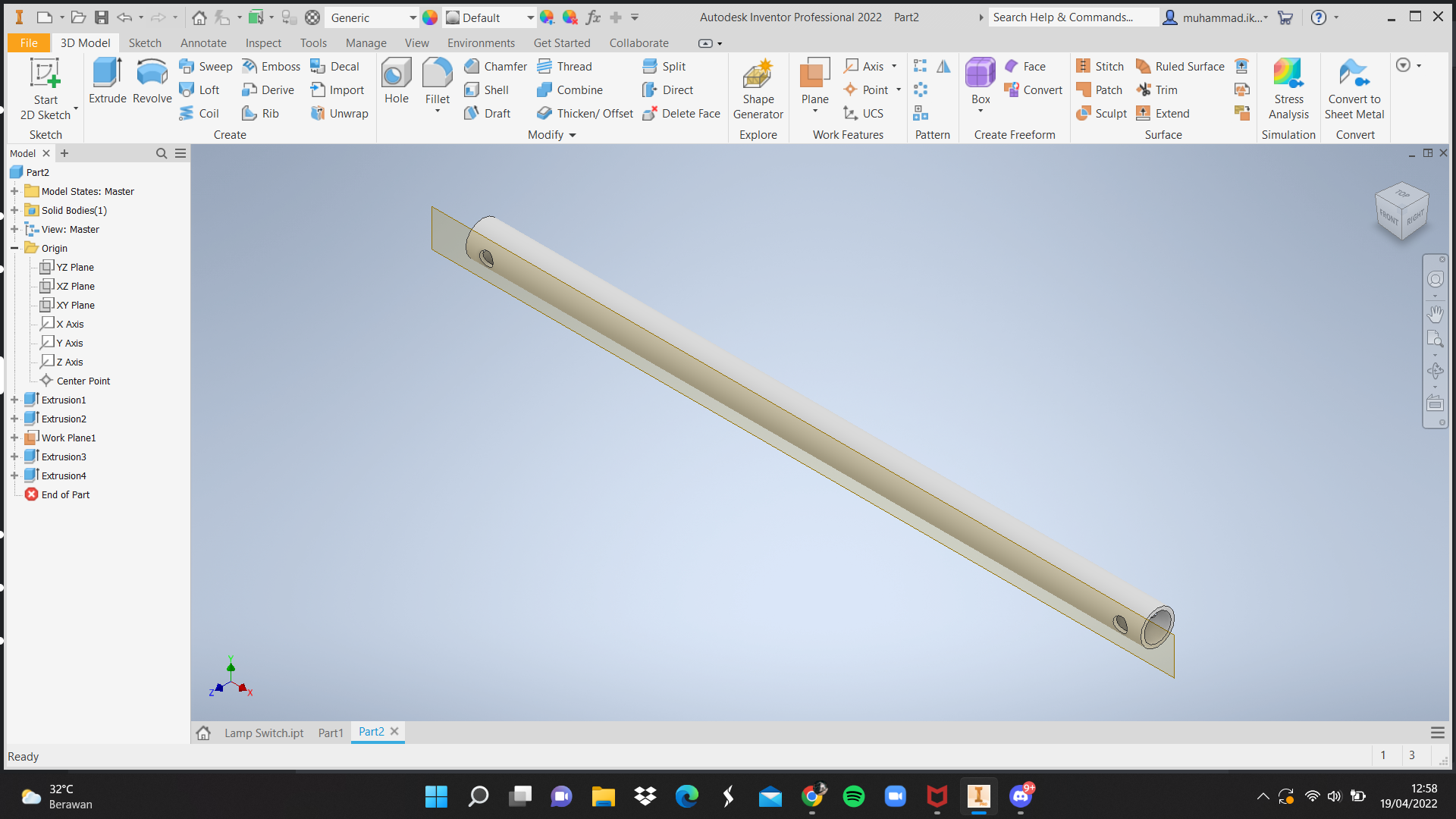
Task: Expand Solid Bodies(1) node
Action: [14, 210]
